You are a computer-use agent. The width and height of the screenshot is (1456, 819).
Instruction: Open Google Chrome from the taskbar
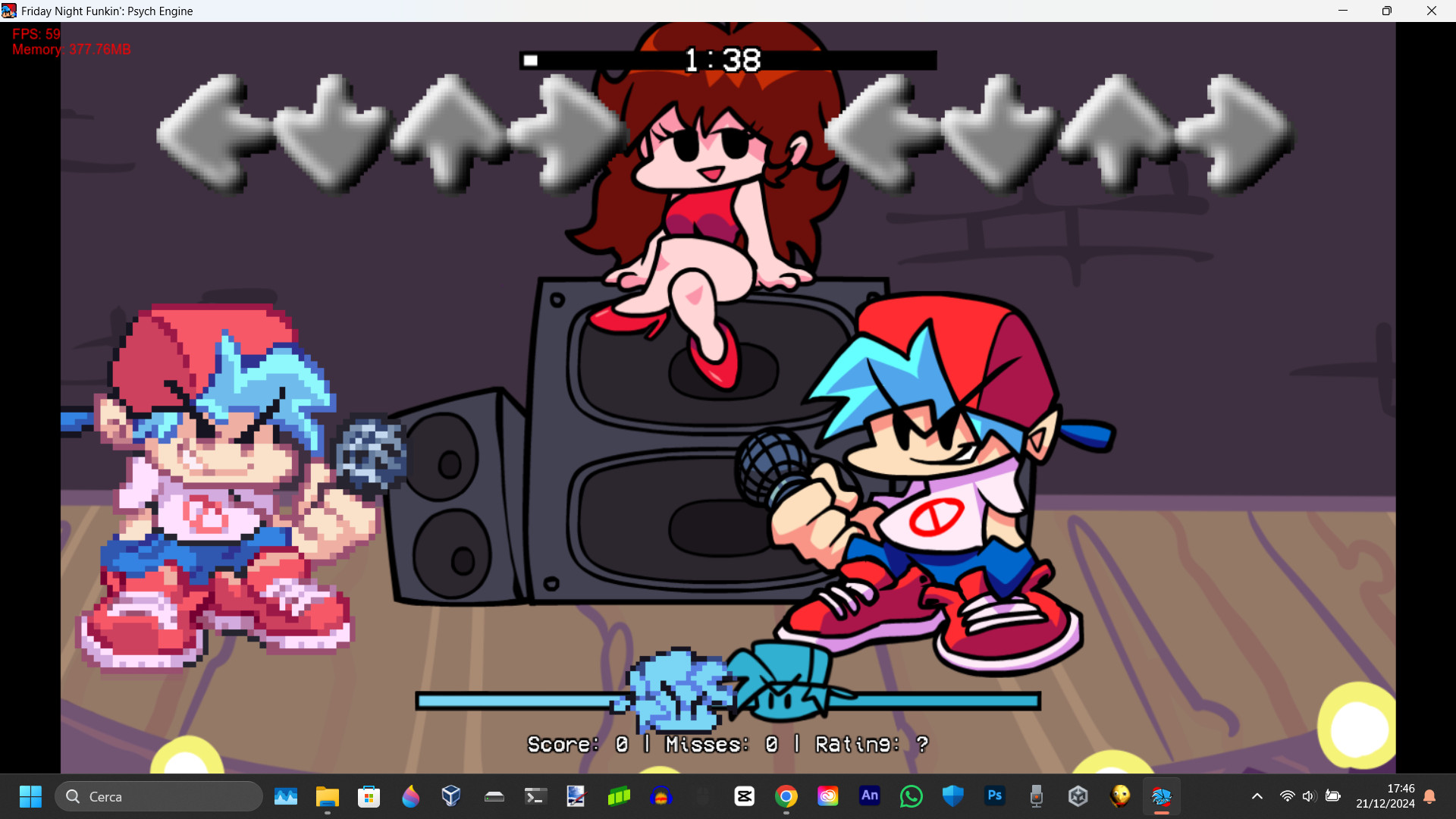[x=786, y=796]
